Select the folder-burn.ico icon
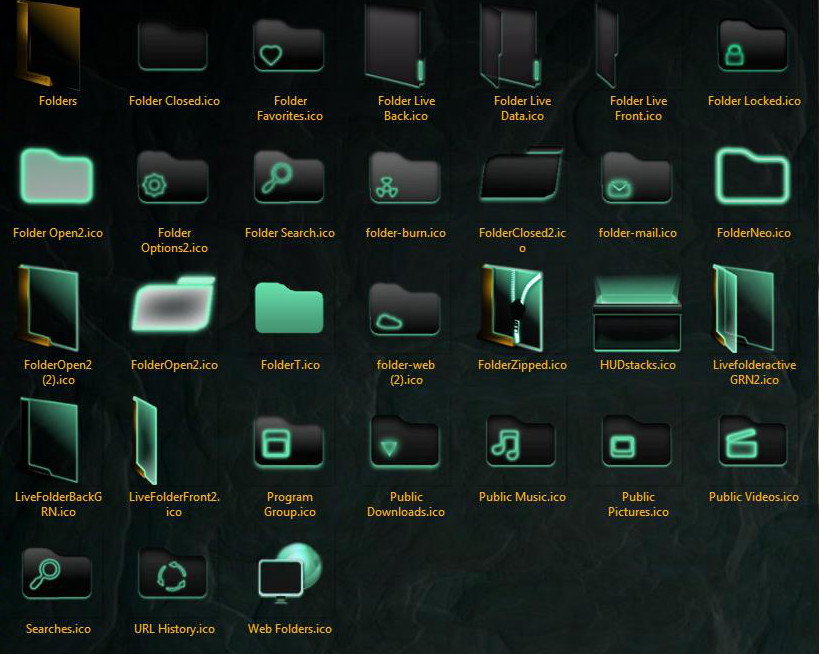819x654 pixels. point(405,178)
